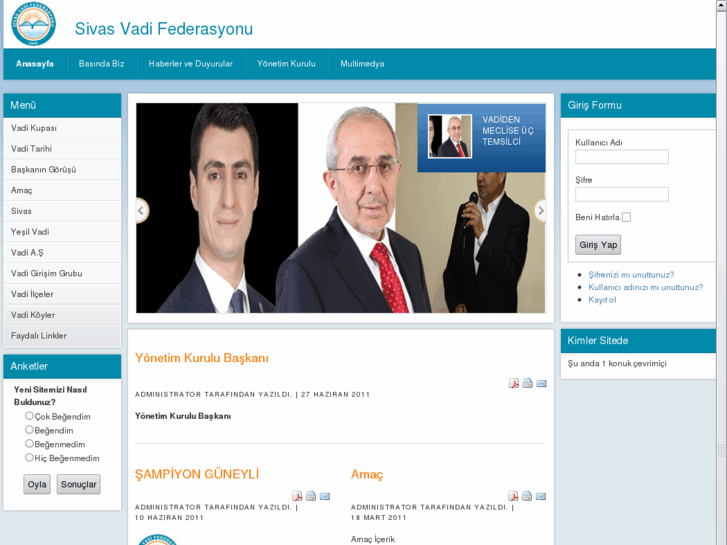Image resolution: width=727 pixels, height=545 pixels.
Task: Click email icon for Amaç article
Action: tap(541, 496)
